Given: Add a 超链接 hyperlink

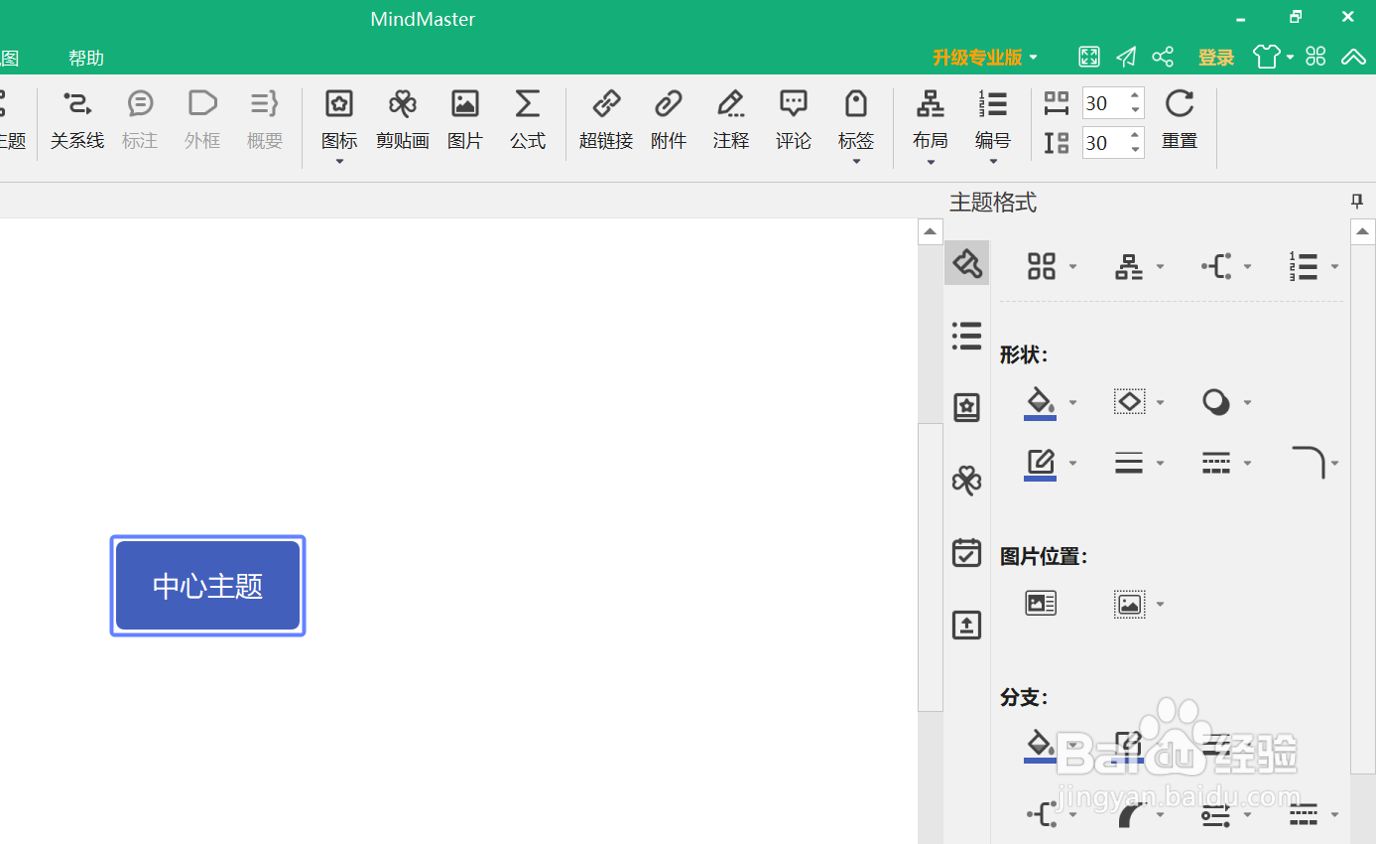Looking at the screenshot, I should click(x=606, y=120).
